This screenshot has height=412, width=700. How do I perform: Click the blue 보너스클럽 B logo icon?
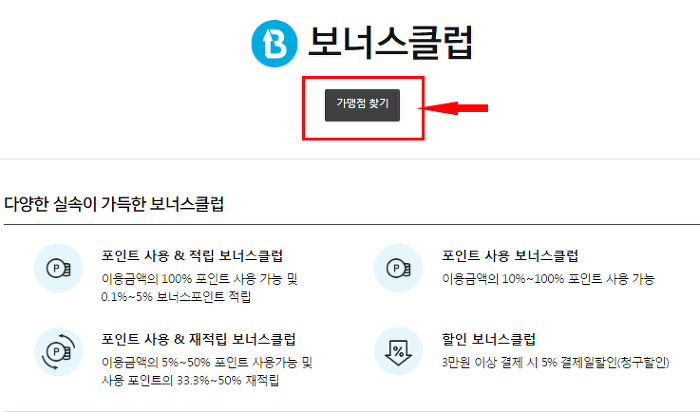pos(274,43)
